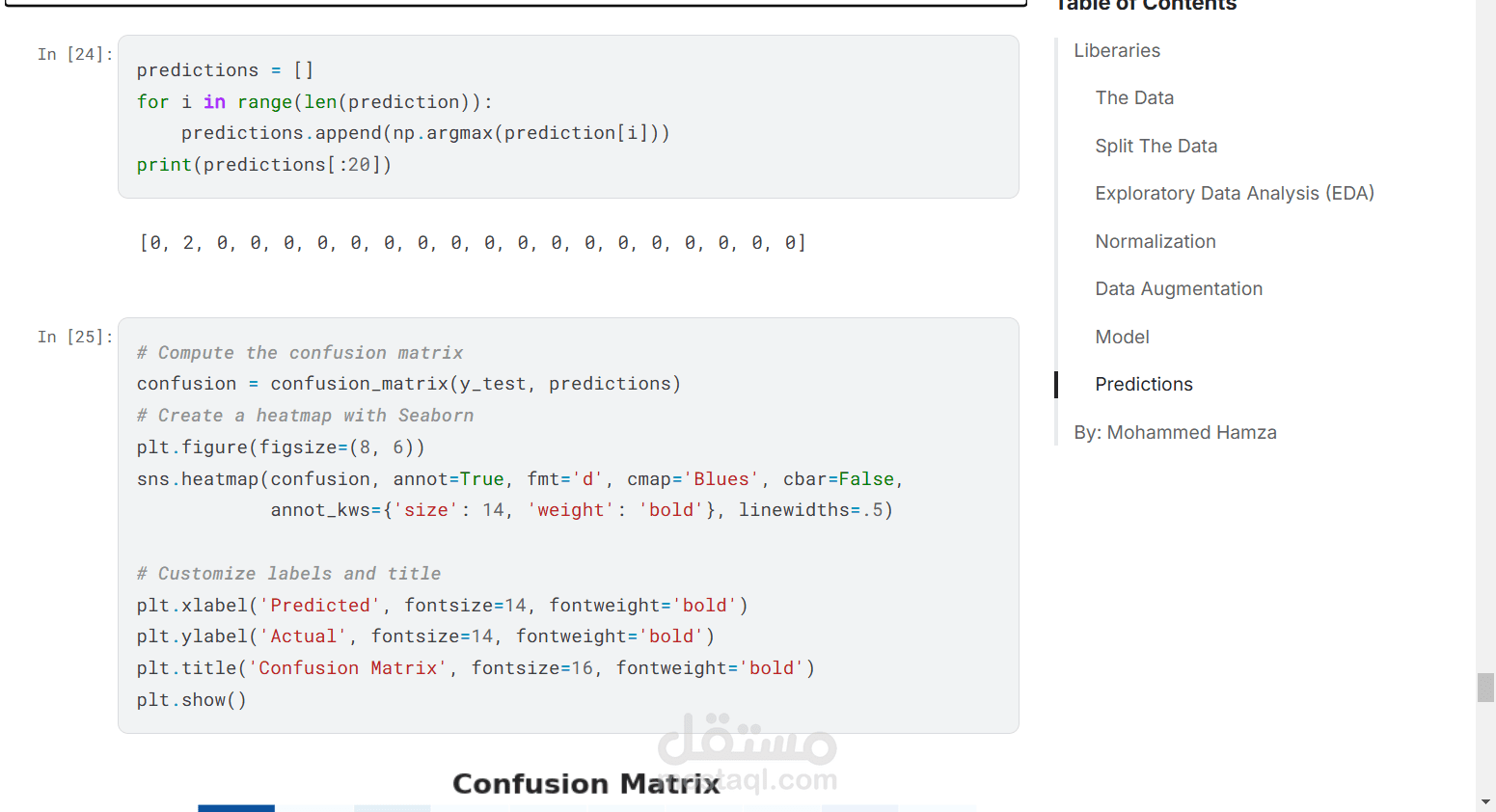Image resolution: width=1496 pixels, height=812 pixels.
Task: Select the active Predictions contents entry
Action: pos(1143,385)
